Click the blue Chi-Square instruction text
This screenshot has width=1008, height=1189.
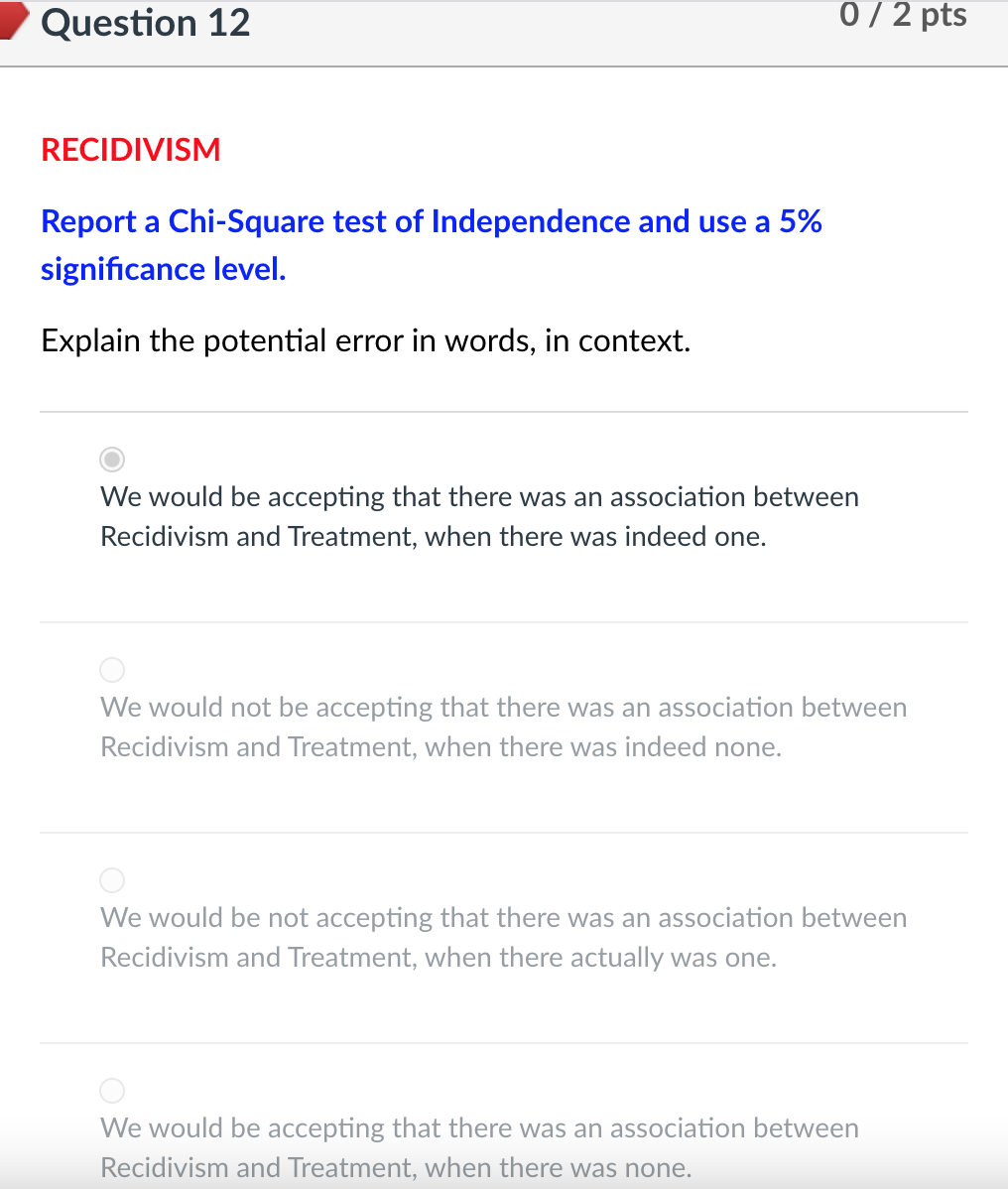[431, 221]
